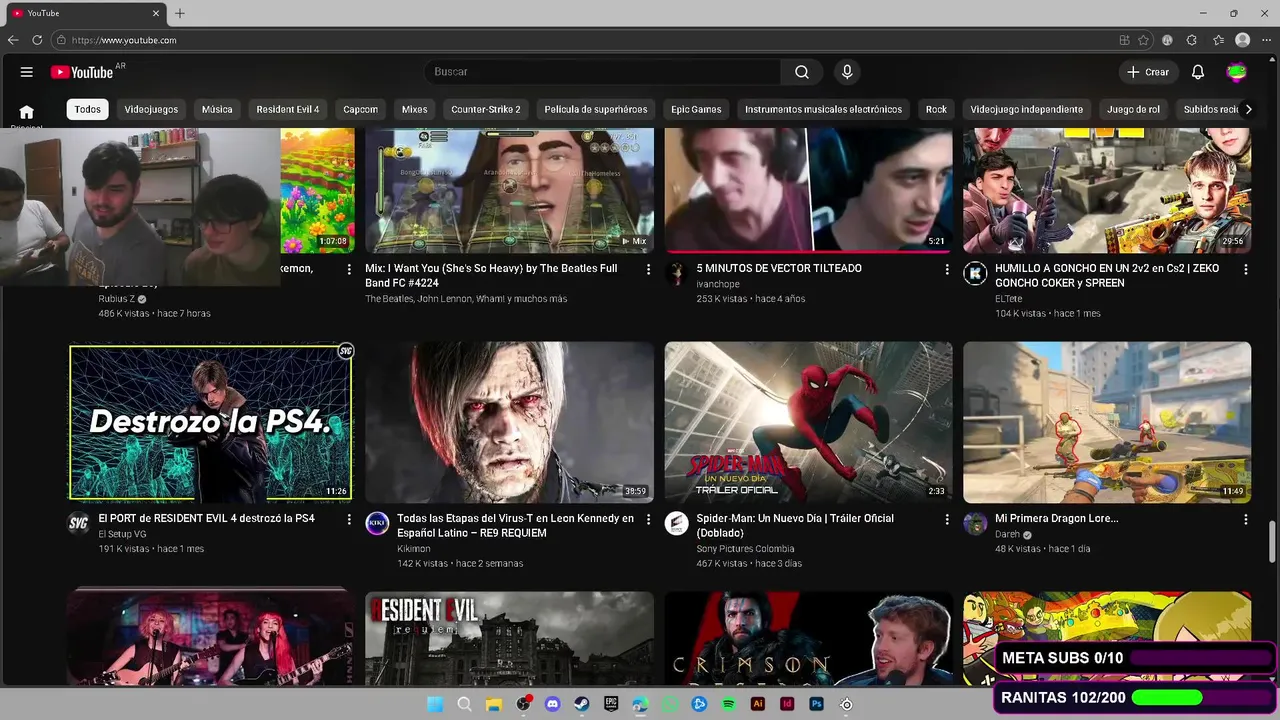This screenshot has width=1280, height=720.
Task: Open a new browser tab
Action: coord(180,13)
